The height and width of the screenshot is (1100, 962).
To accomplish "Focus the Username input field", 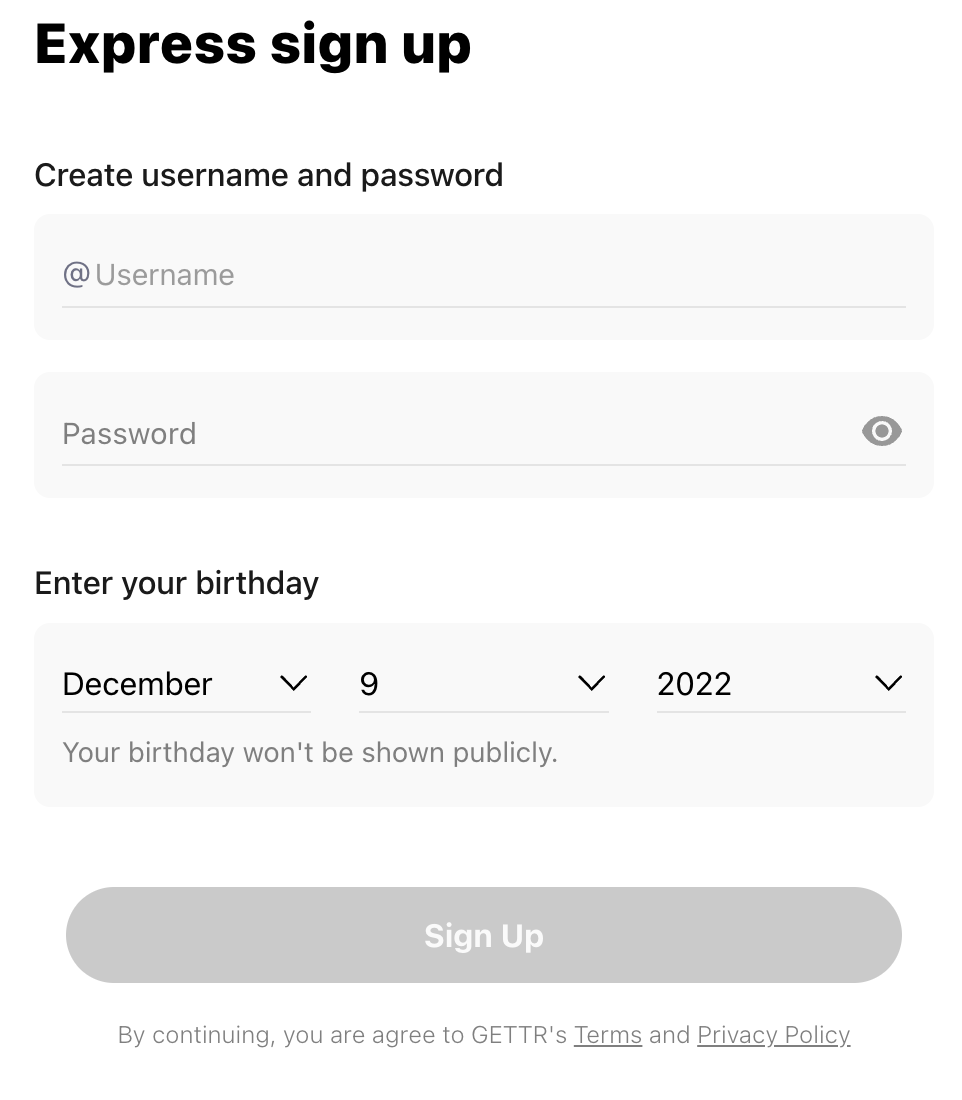I will [483, 276].
